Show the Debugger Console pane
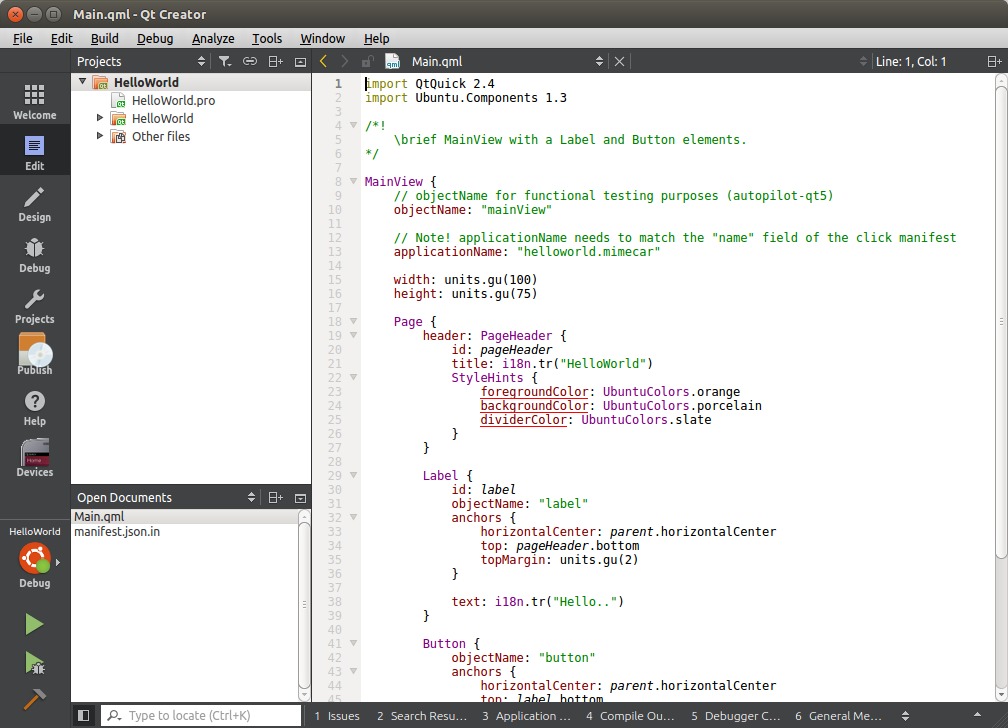 (x=735, y=716)
